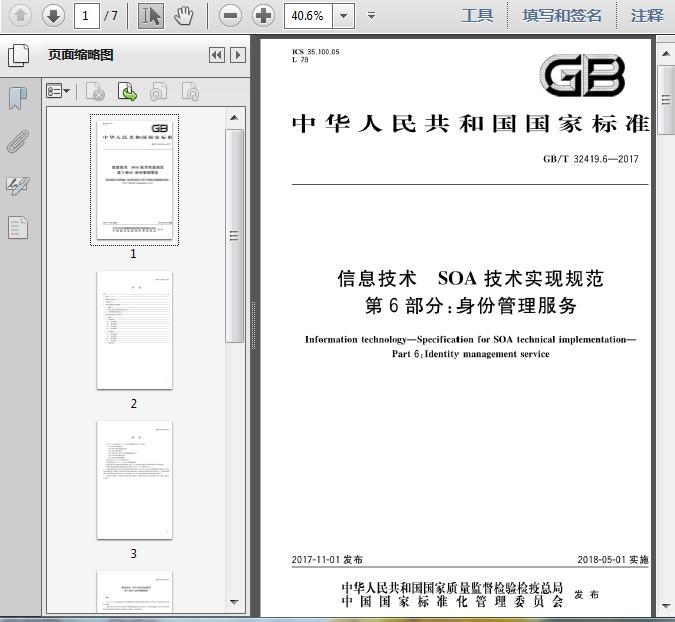The width and height of the screenshot is (675, 622).
Task: Expand the thumbnails pane with right arrow
Action: 238,55
